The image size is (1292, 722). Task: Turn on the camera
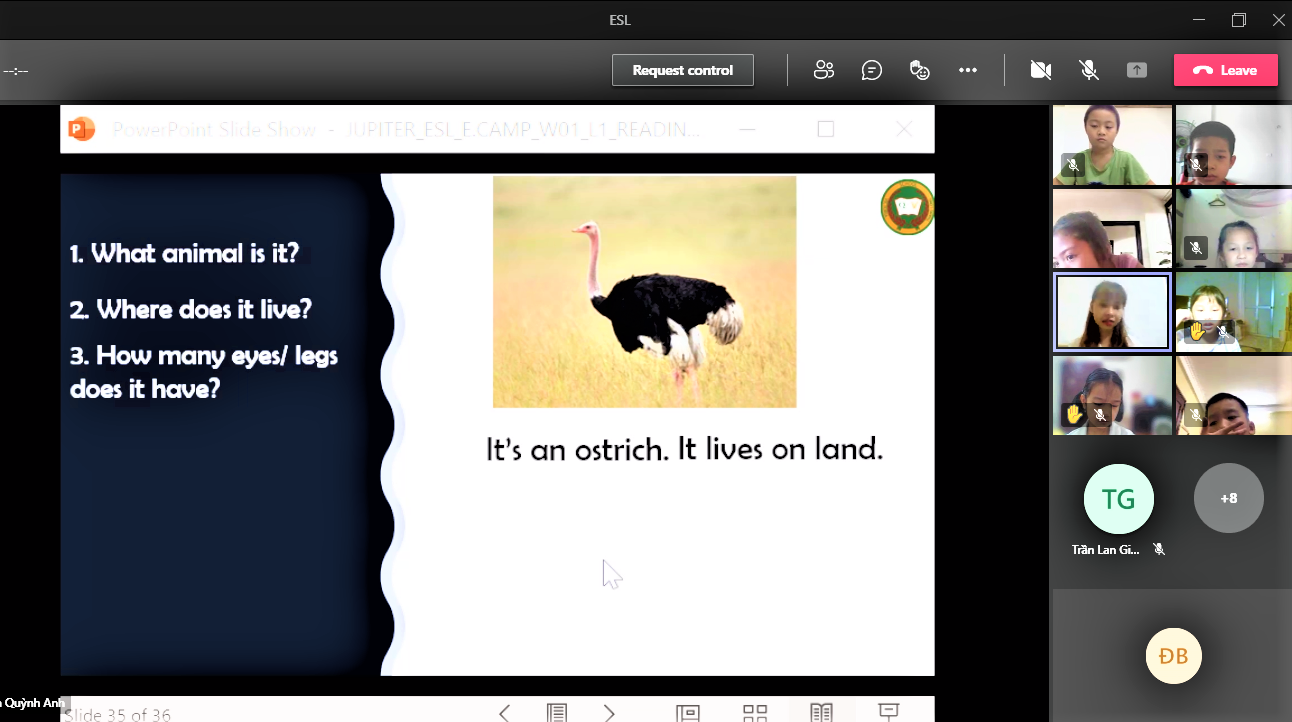tap(1041, 70)
